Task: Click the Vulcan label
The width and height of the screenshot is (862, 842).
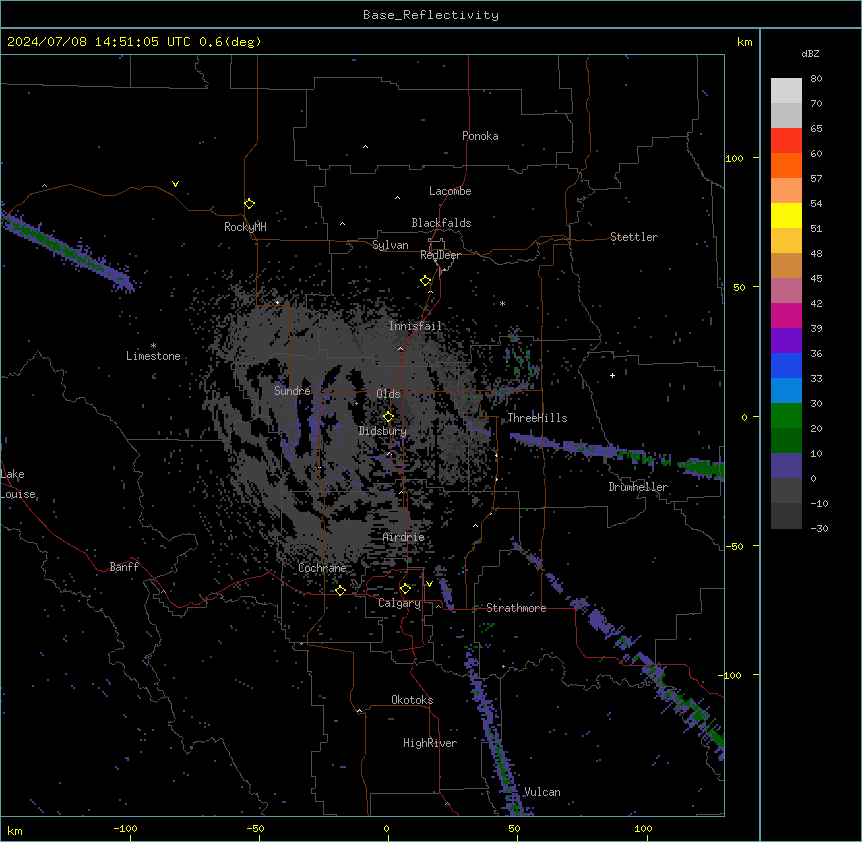Action: click(542, 792)
